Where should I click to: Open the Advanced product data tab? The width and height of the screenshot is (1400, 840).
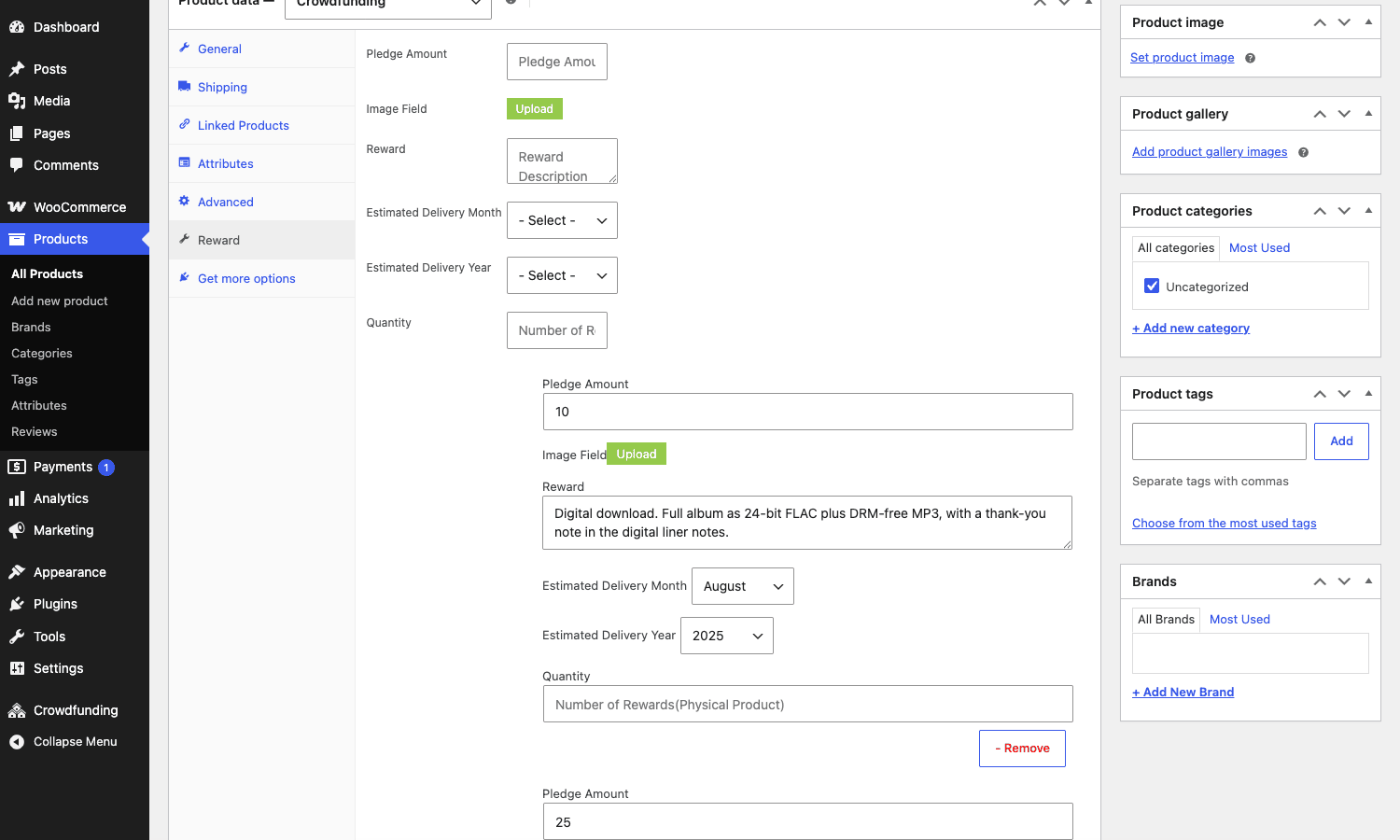[x=261, y=202]
